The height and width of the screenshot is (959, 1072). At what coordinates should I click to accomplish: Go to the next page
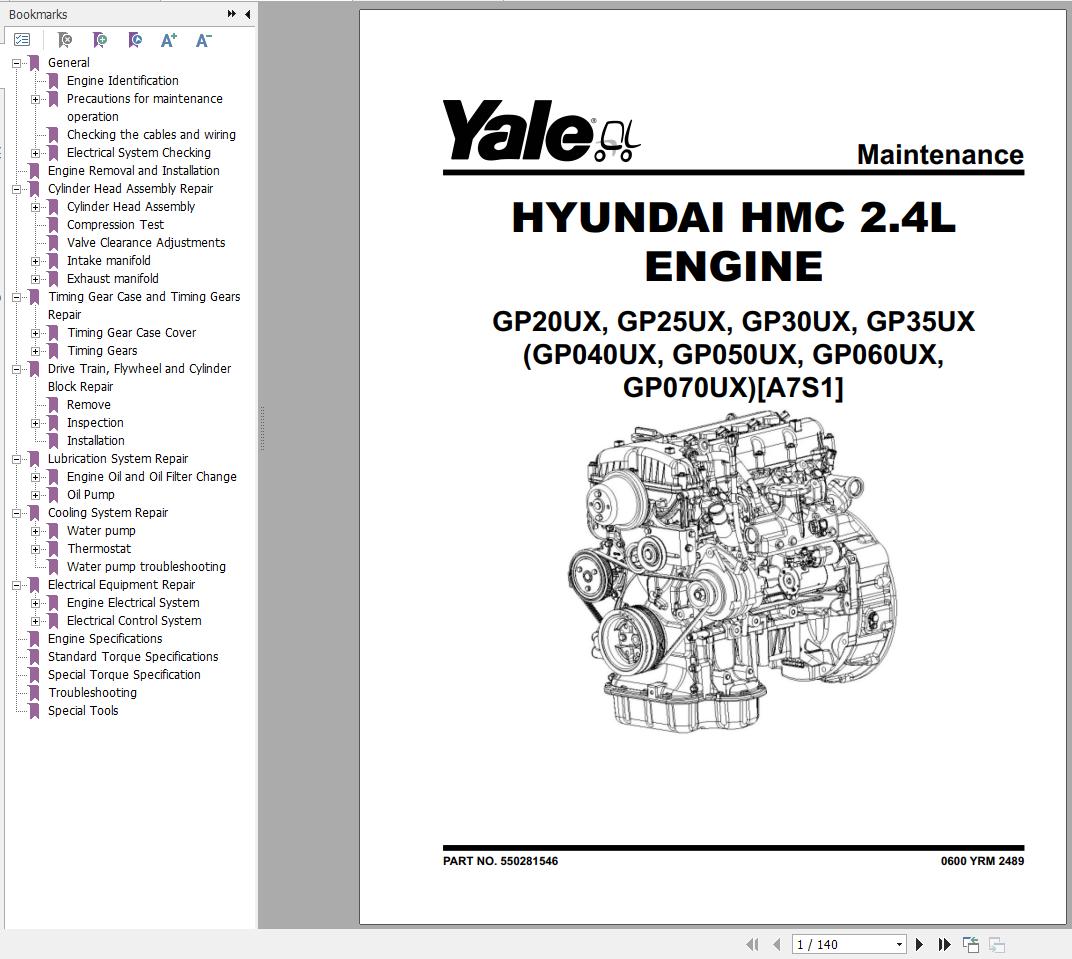[x=920, y=944]
